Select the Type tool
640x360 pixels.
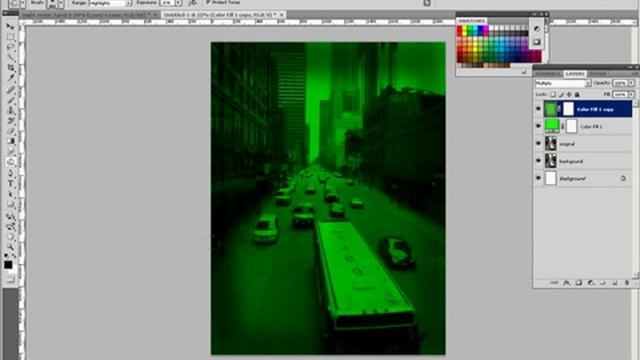11,184
